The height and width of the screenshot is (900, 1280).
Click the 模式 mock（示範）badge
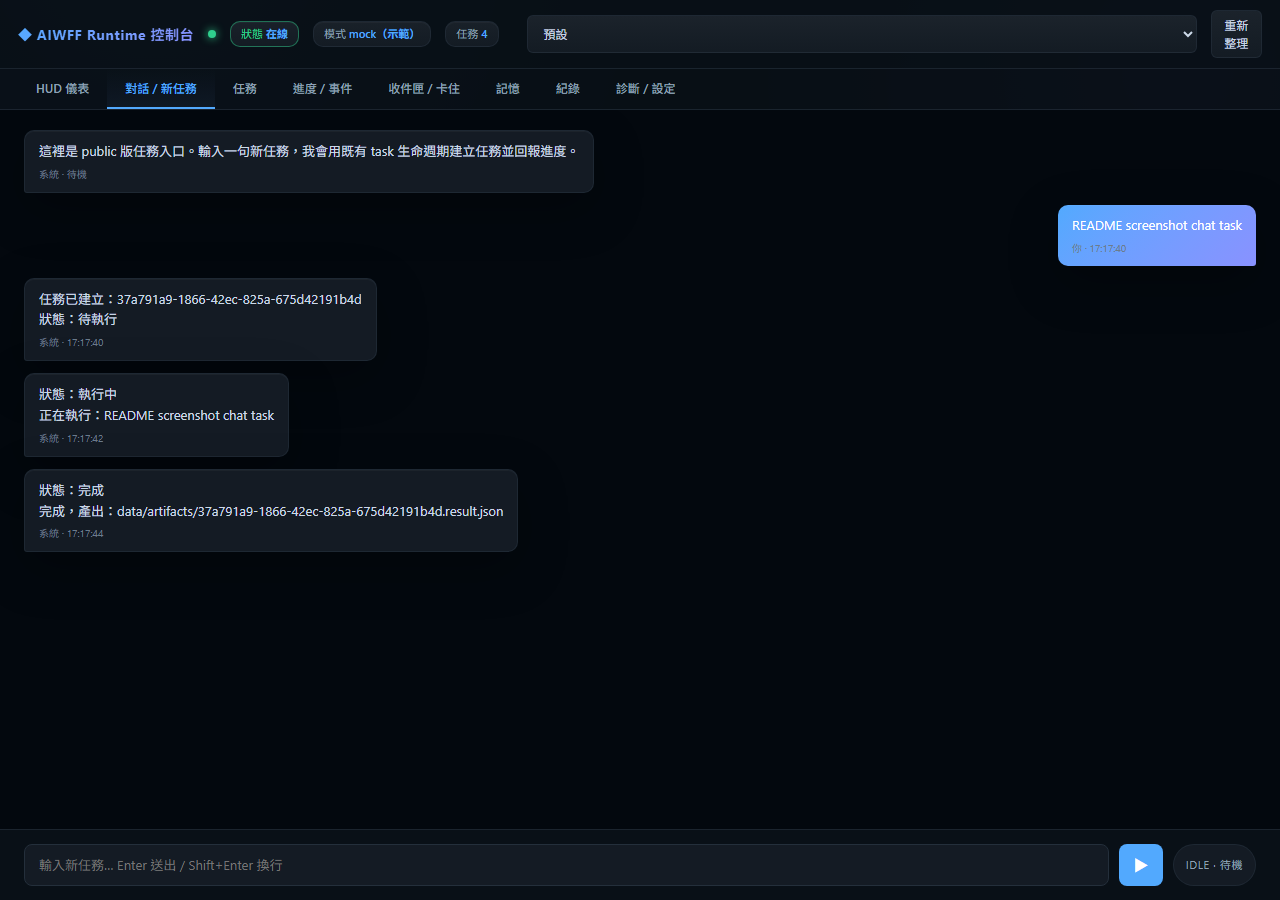[x=372, y=34]
